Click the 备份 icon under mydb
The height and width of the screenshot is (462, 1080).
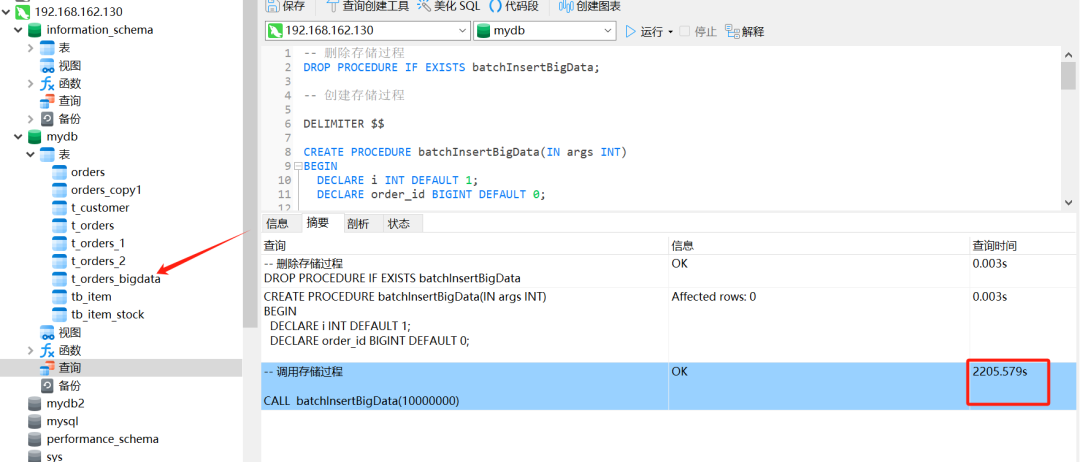tap(47, 386)
